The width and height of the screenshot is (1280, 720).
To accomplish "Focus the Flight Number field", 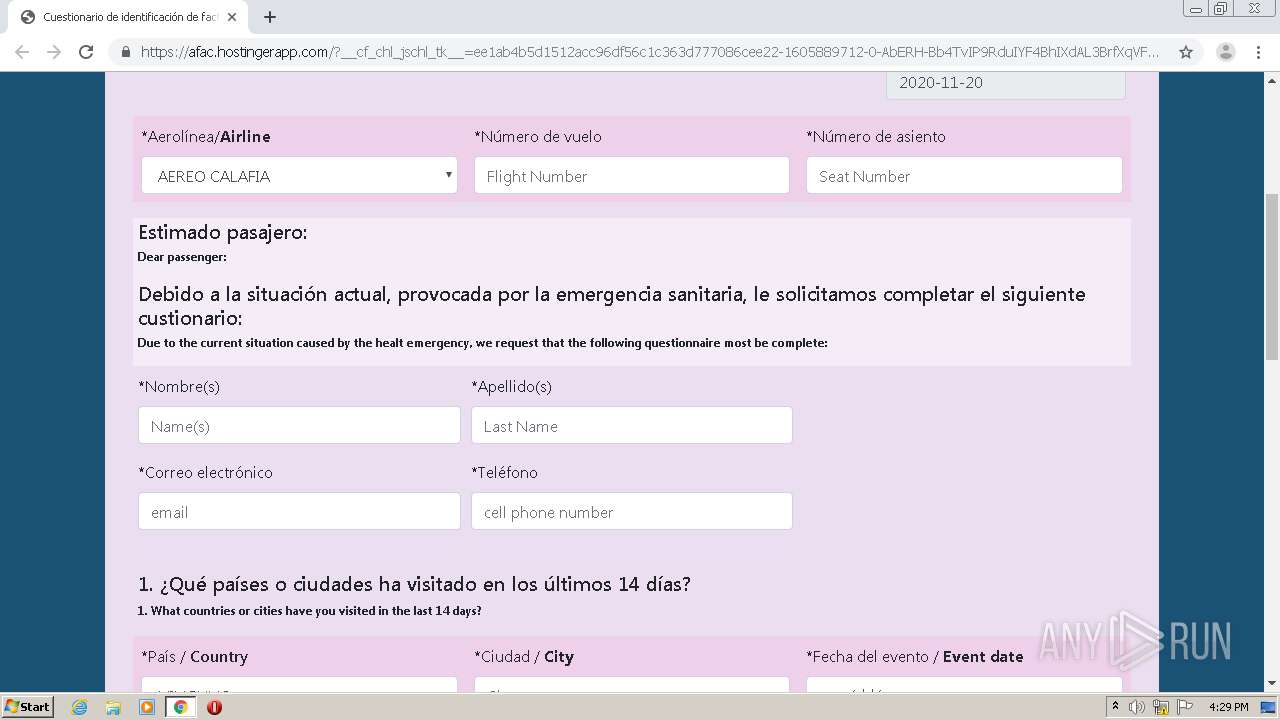I will [632, 176].
